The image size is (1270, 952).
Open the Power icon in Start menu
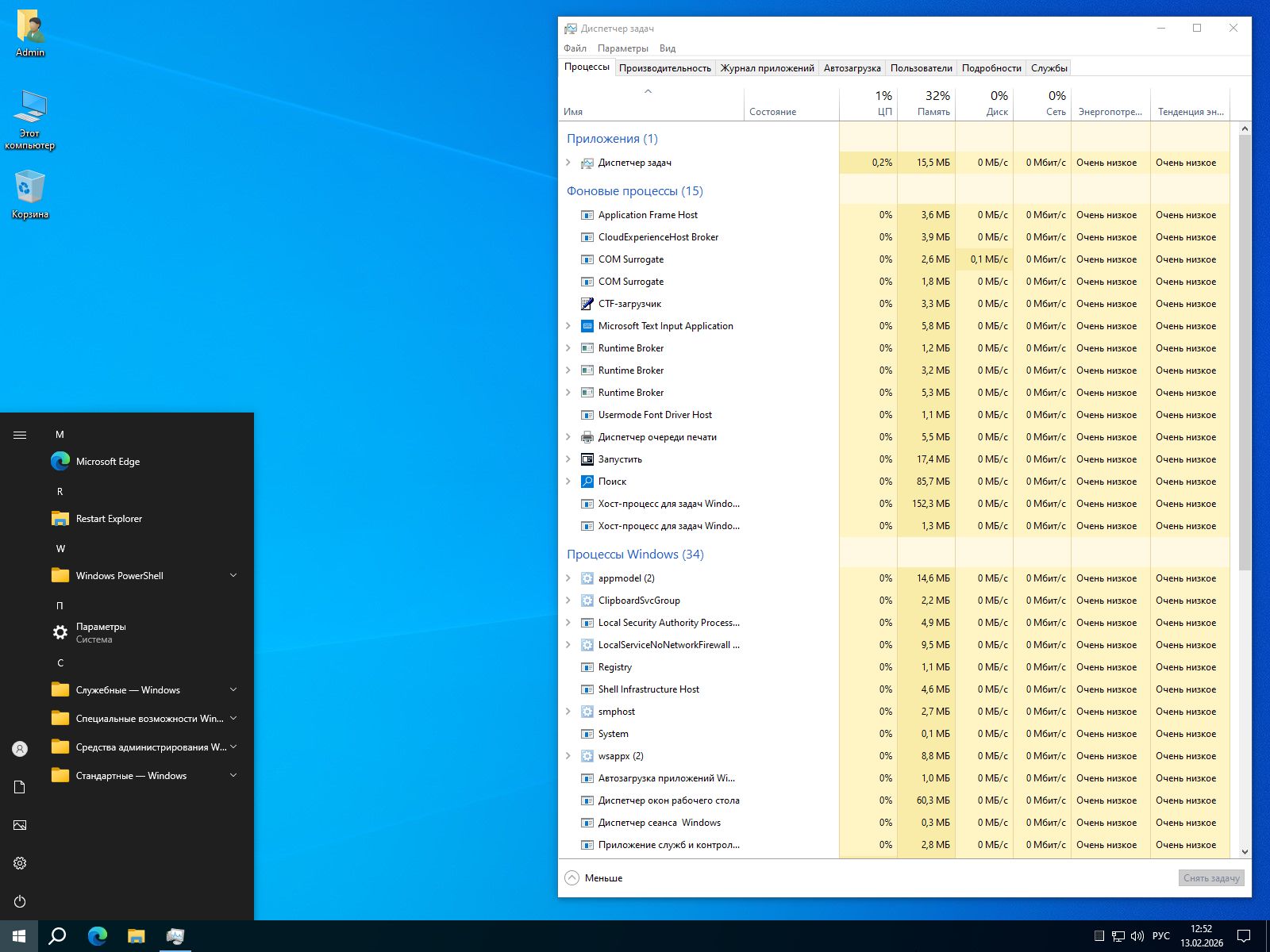click(20, 901)
